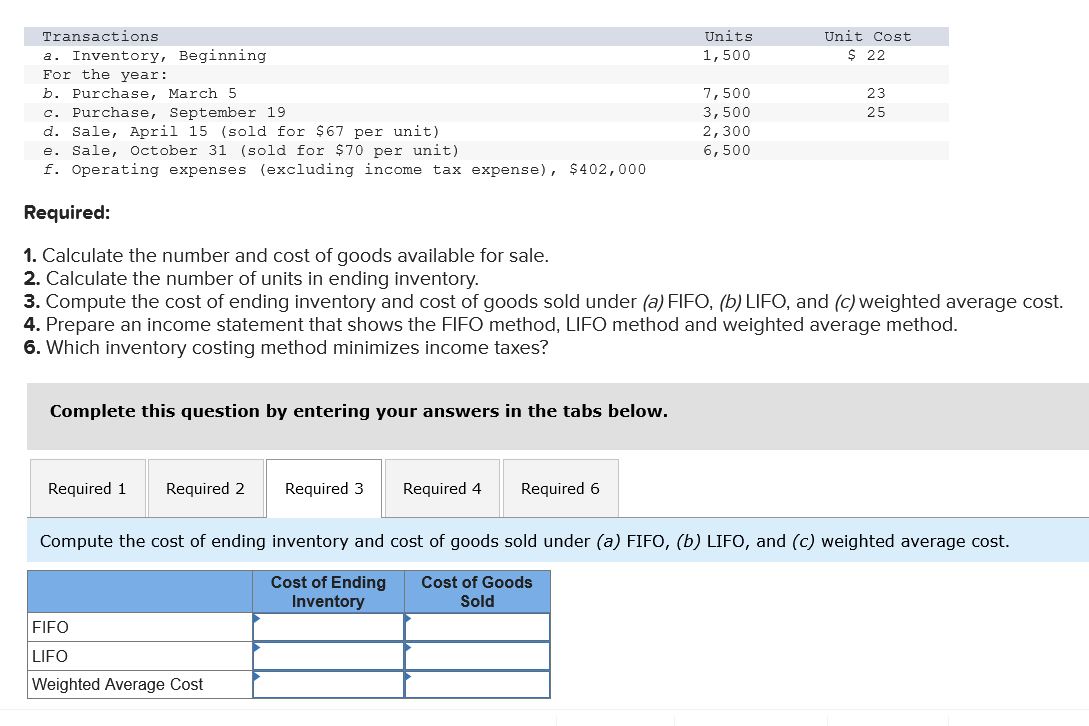Switch to the Required 2 tab
The width and height of the screenshot is (1089, 726).
[x=205, y=488]
